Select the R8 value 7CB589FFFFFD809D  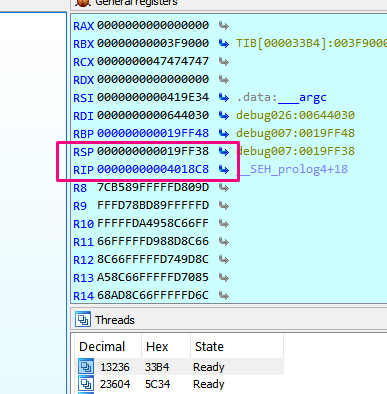pos(153,188)
